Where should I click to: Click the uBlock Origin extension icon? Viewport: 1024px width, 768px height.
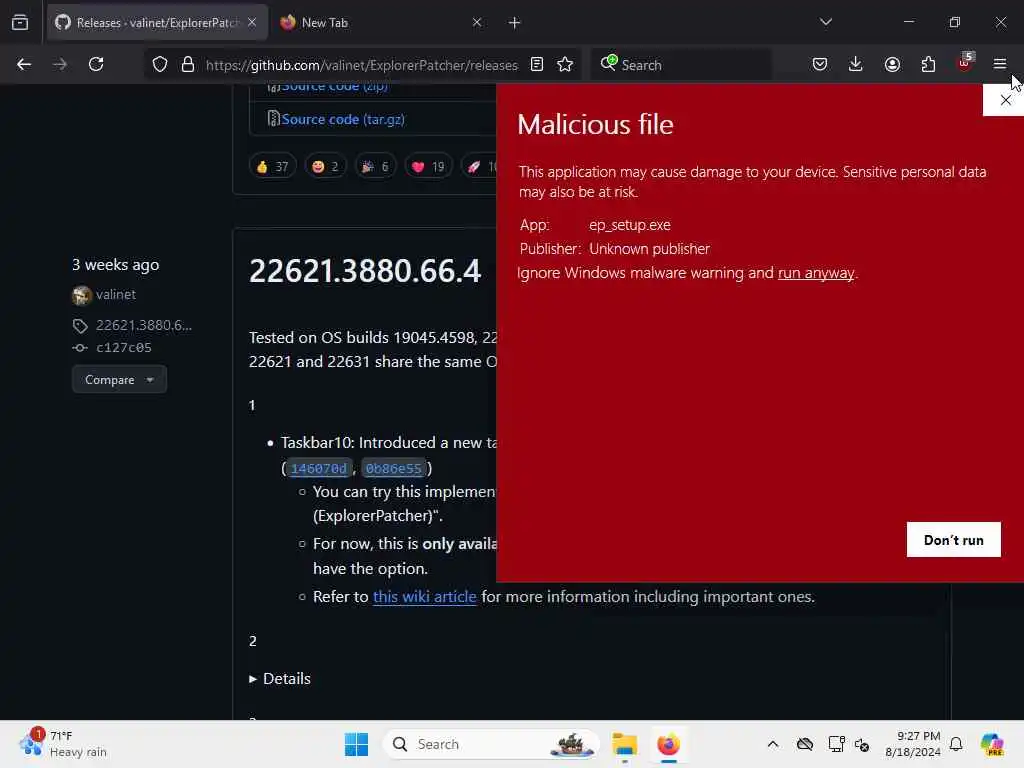[x=965, y=63]
